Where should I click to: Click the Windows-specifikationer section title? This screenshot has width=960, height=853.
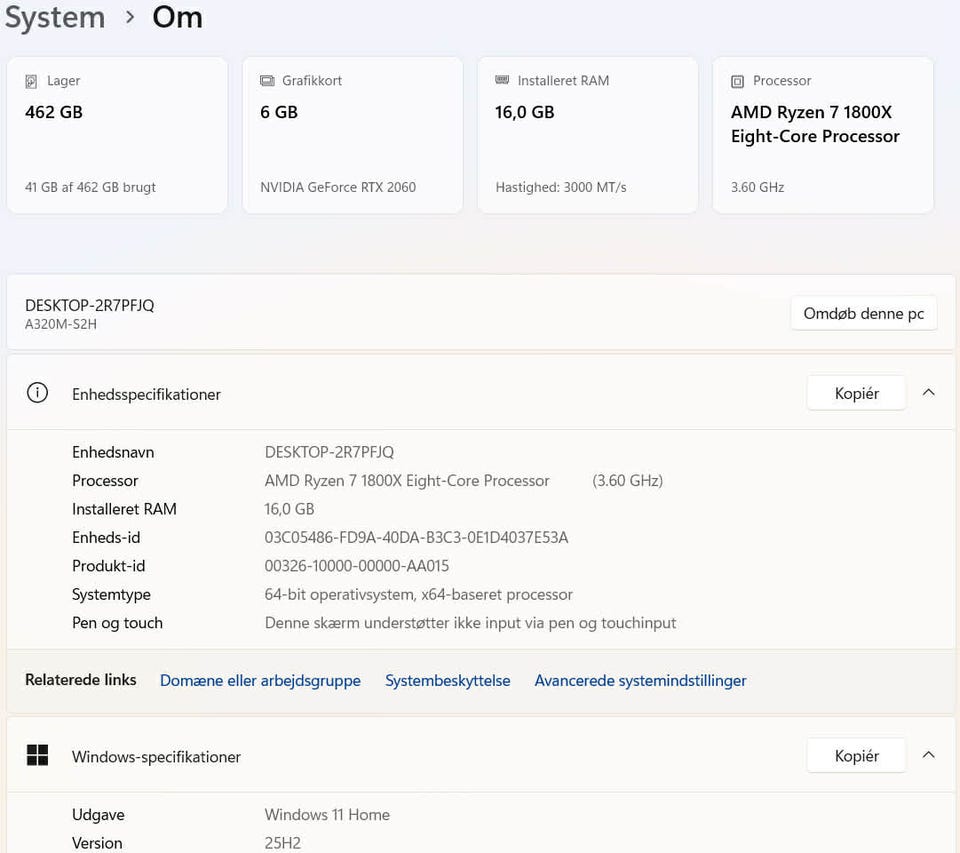click(156, 757)
